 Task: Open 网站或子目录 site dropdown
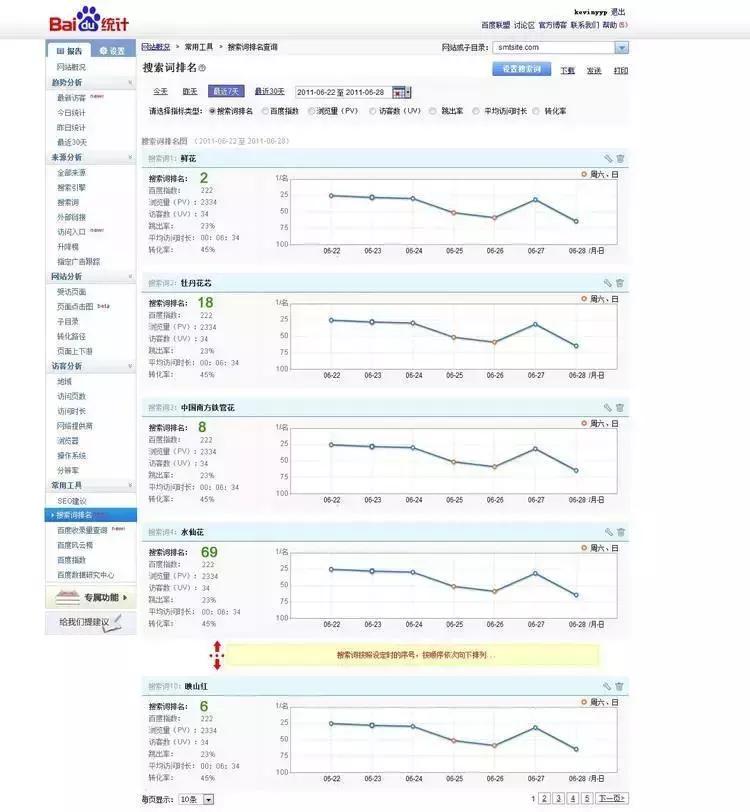pyautogui.click(x=622, y=48)
